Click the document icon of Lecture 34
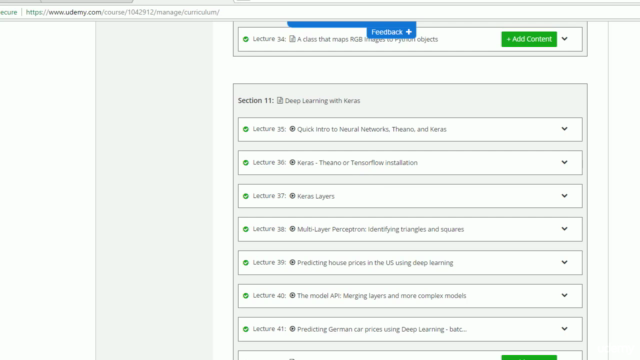Image resolution: width=640 pixels, height=360 pixels. tap(292, 39)
